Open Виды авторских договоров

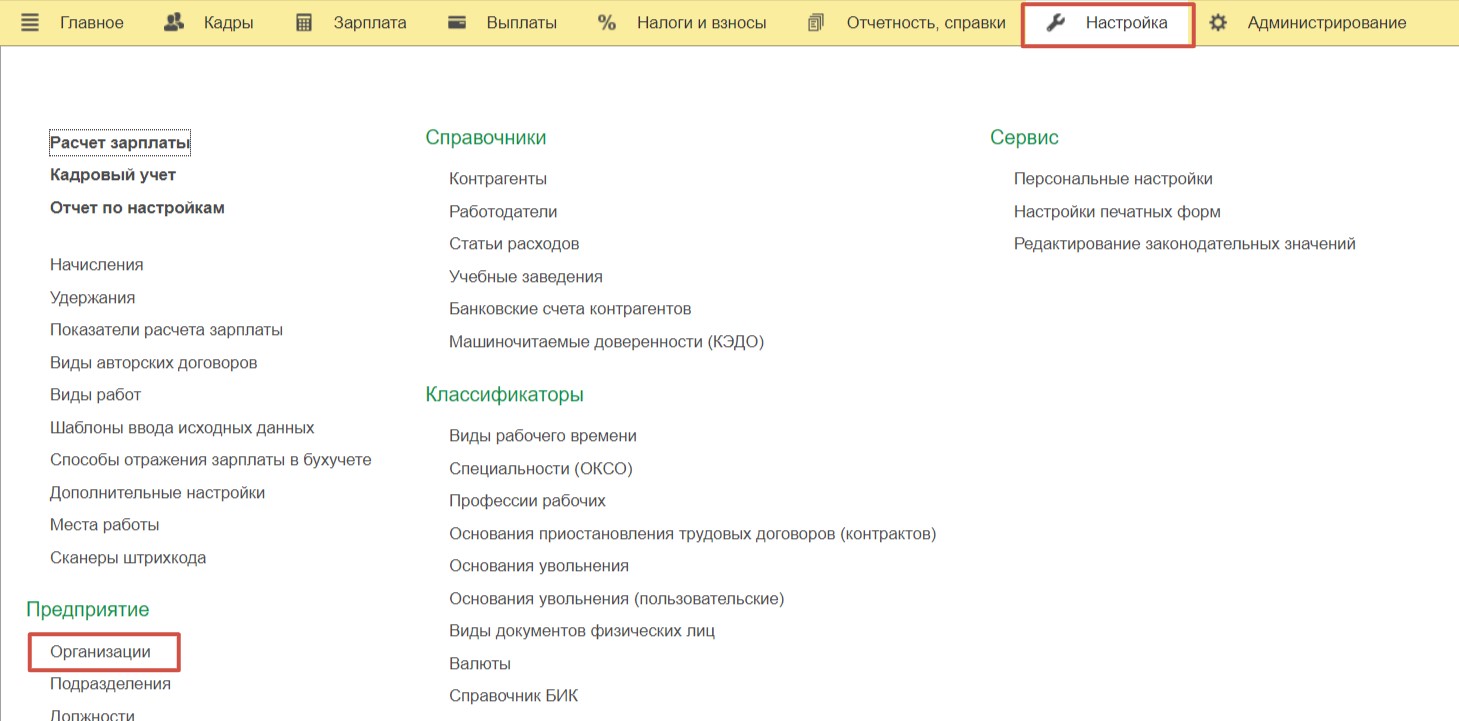154,363
